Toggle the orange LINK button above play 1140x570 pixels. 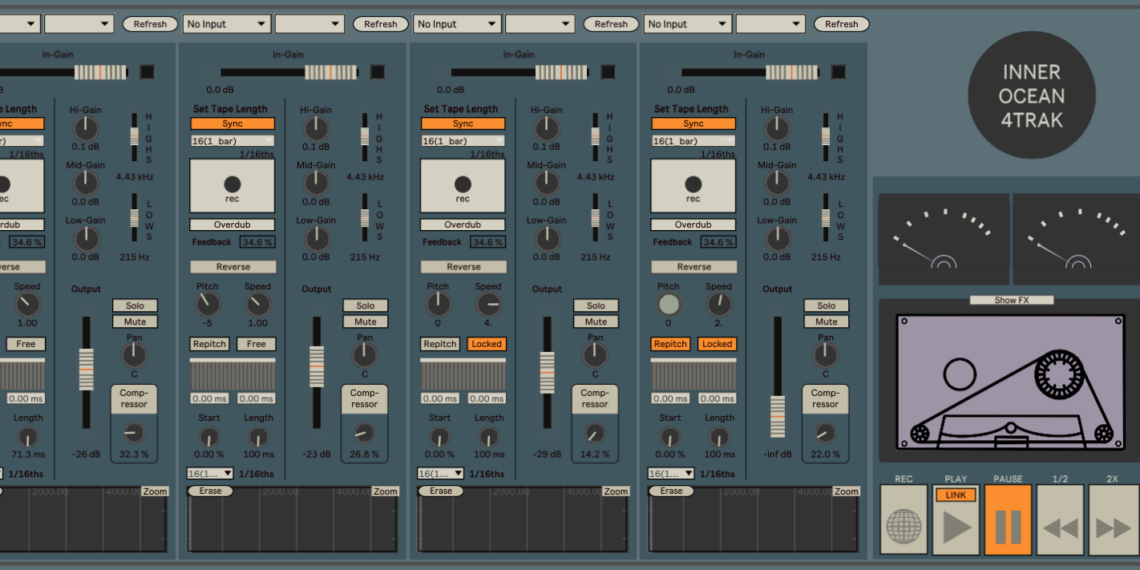coord(955,495)
